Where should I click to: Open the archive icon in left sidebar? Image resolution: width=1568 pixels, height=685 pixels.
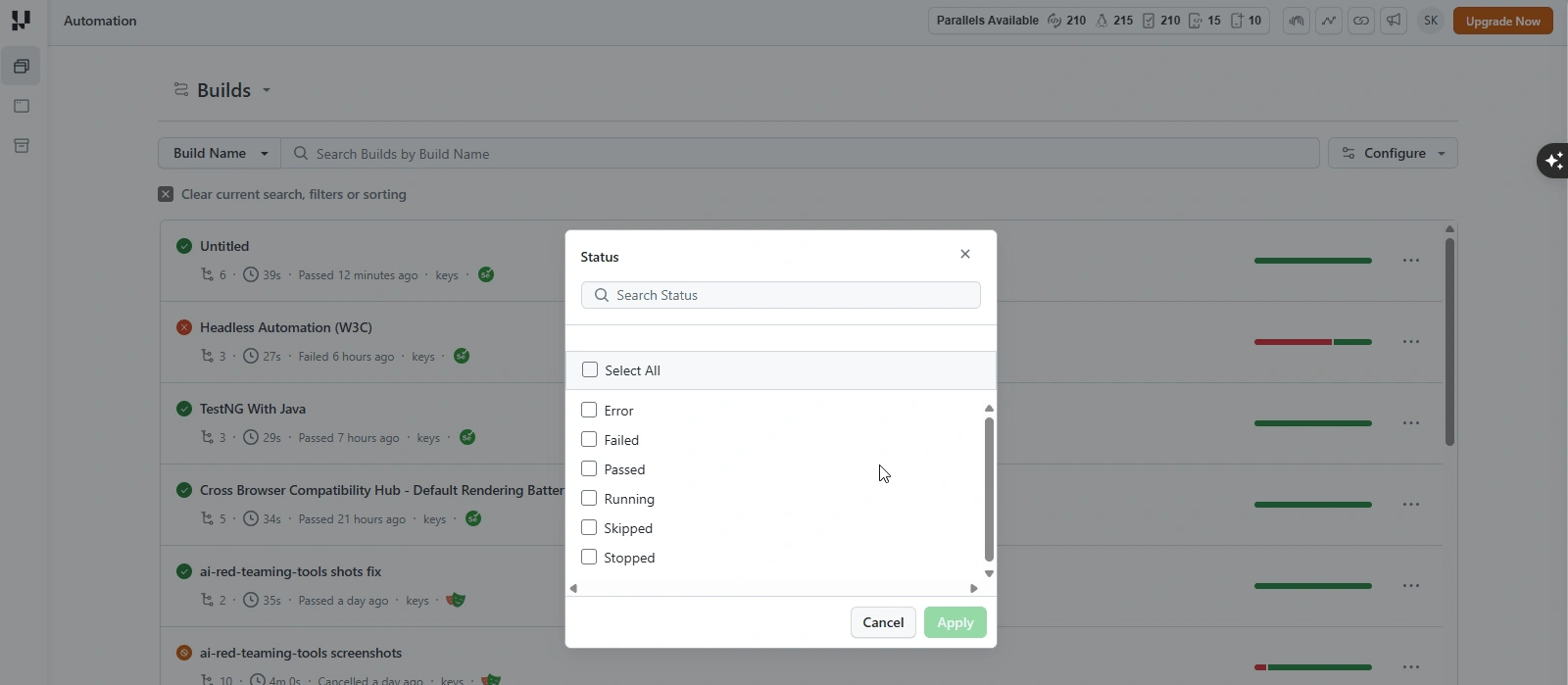[x=22, y=146]
